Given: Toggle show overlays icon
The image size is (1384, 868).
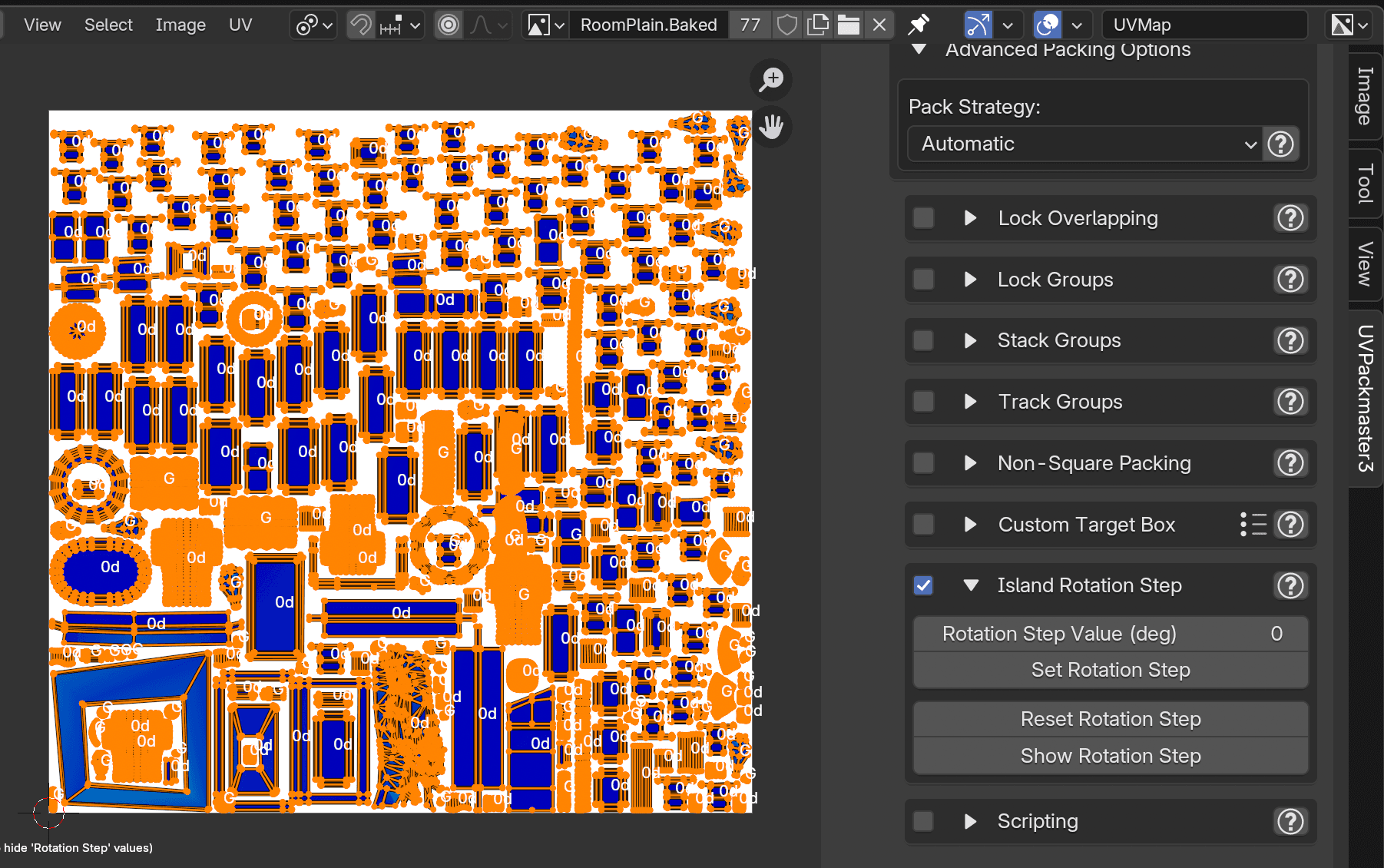Looking at the screenshot, I should pos(1048,25).
